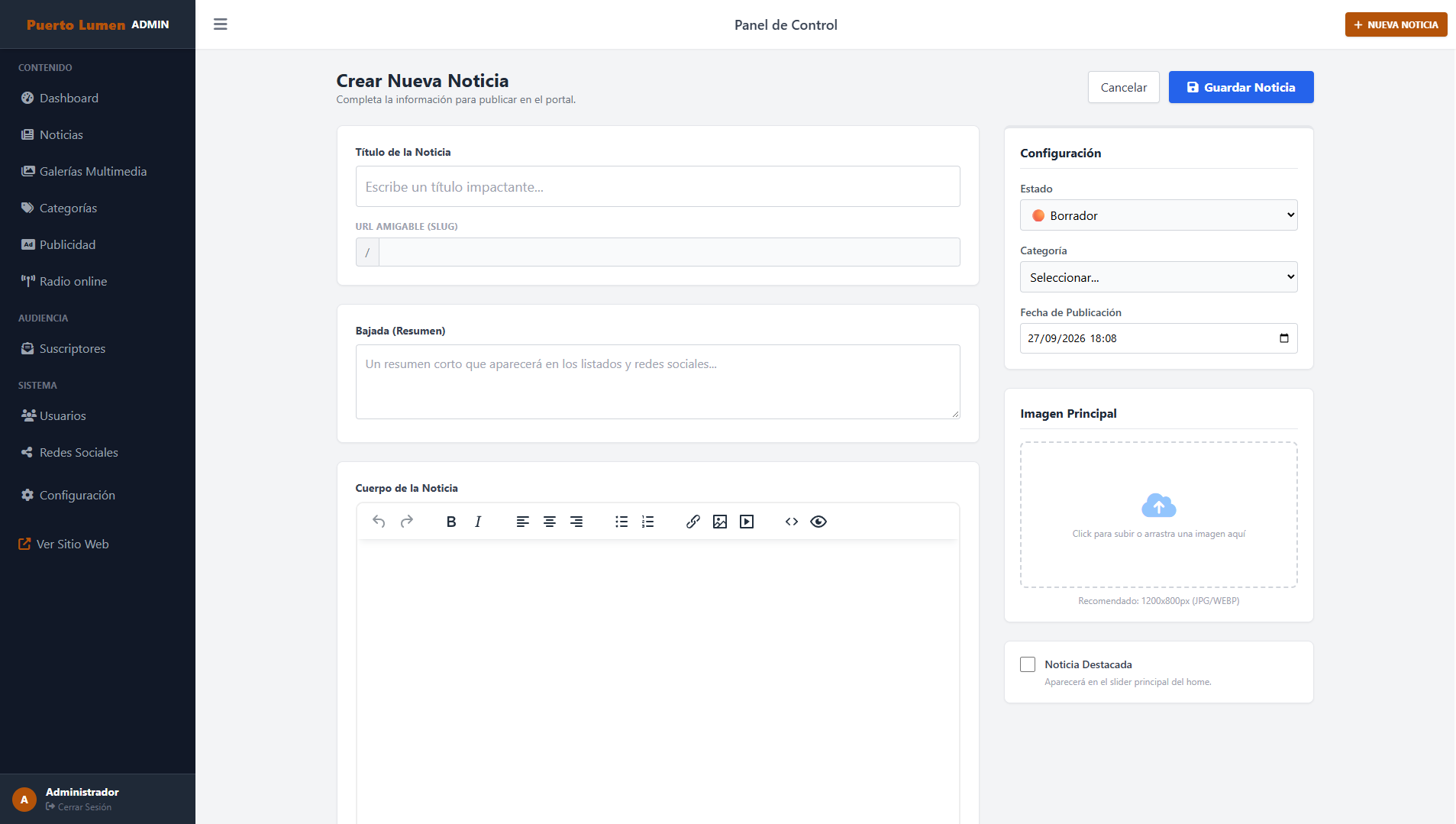Focus the URL amigable slug field

[669, 252]
